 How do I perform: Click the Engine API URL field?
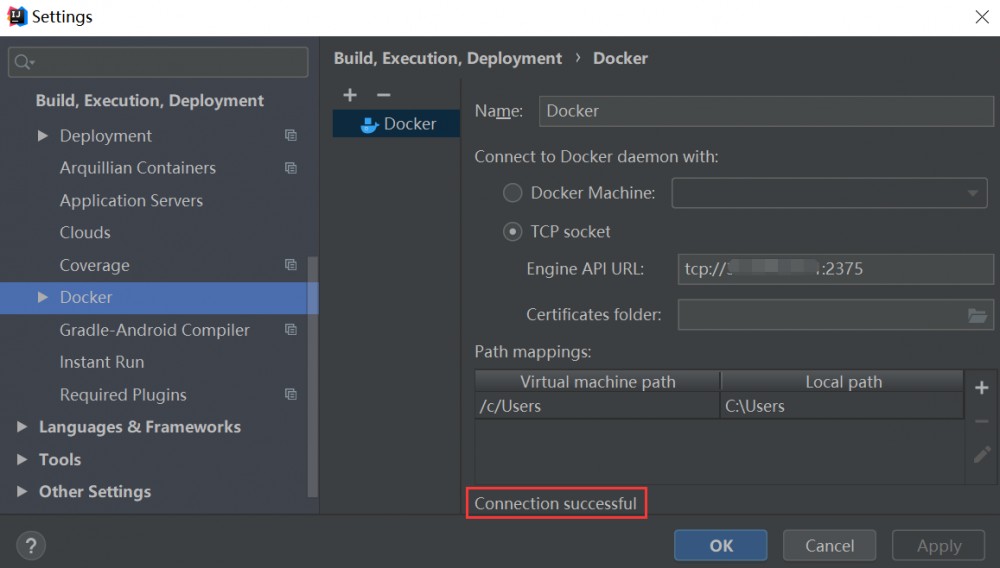point(835,268)
